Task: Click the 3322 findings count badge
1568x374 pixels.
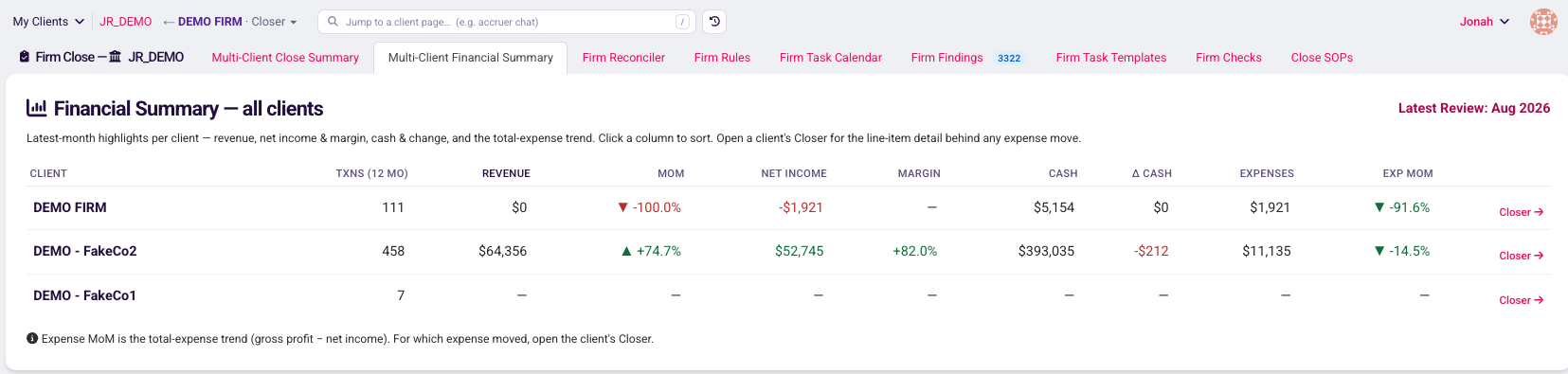Action: pyautogui.click(x=1009, y=58)
